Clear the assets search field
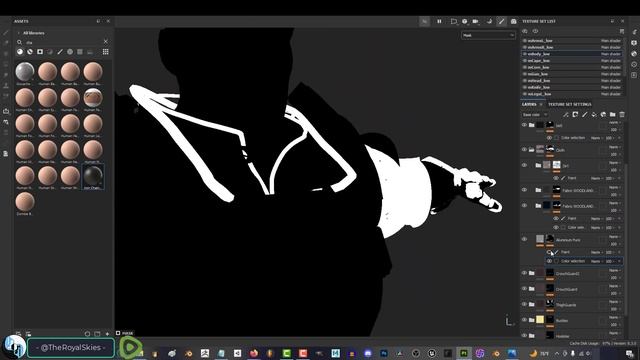This screenshot has width=640, height=360. point(106,42)
